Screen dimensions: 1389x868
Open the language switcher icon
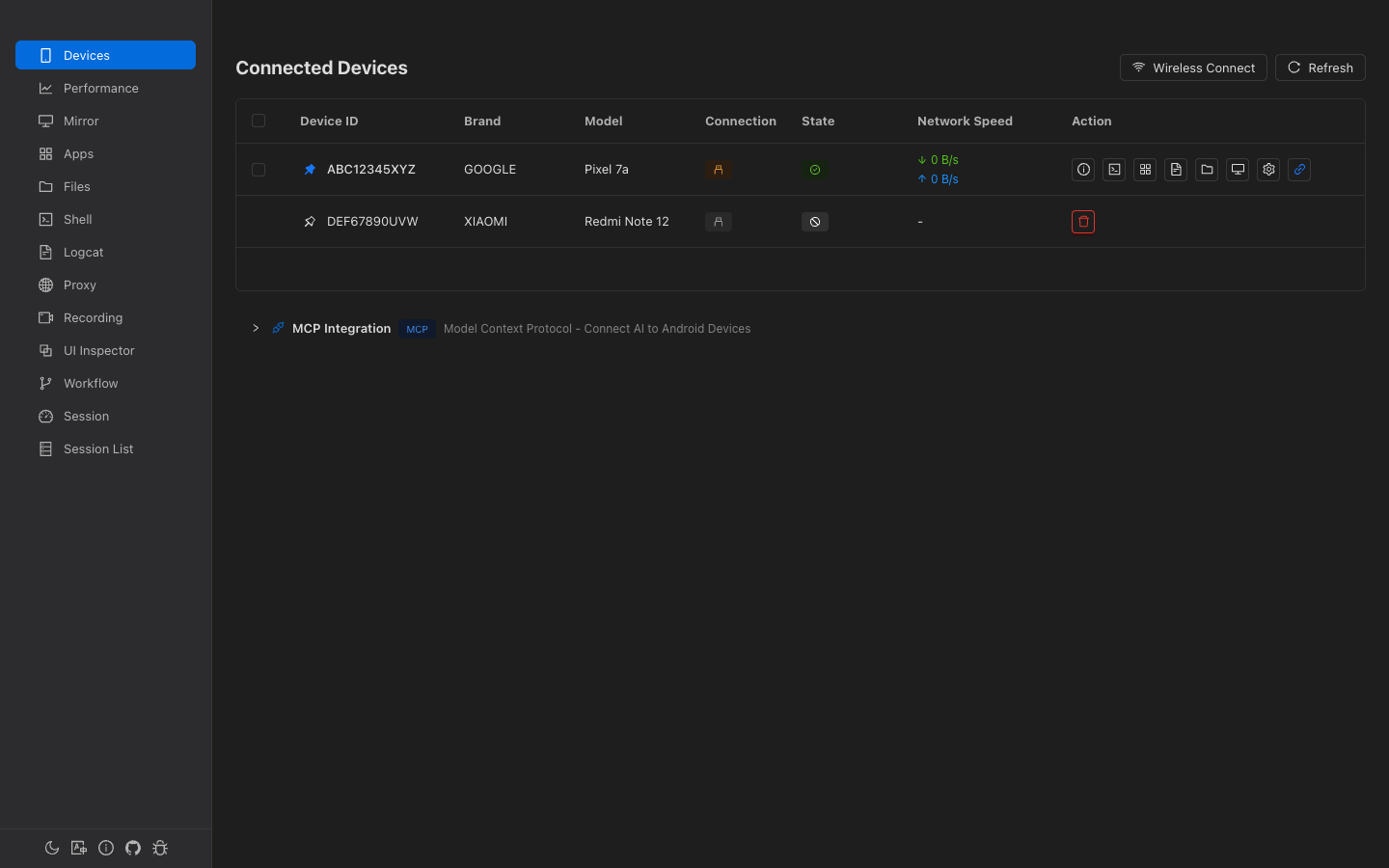tap(79, 848)
